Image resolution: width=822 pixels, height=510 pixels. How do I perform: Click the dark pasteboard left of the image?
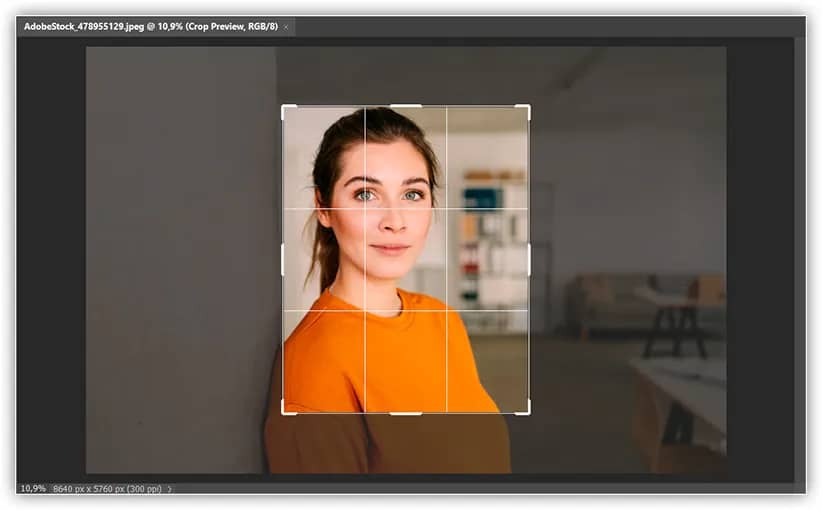click(50, 260)
